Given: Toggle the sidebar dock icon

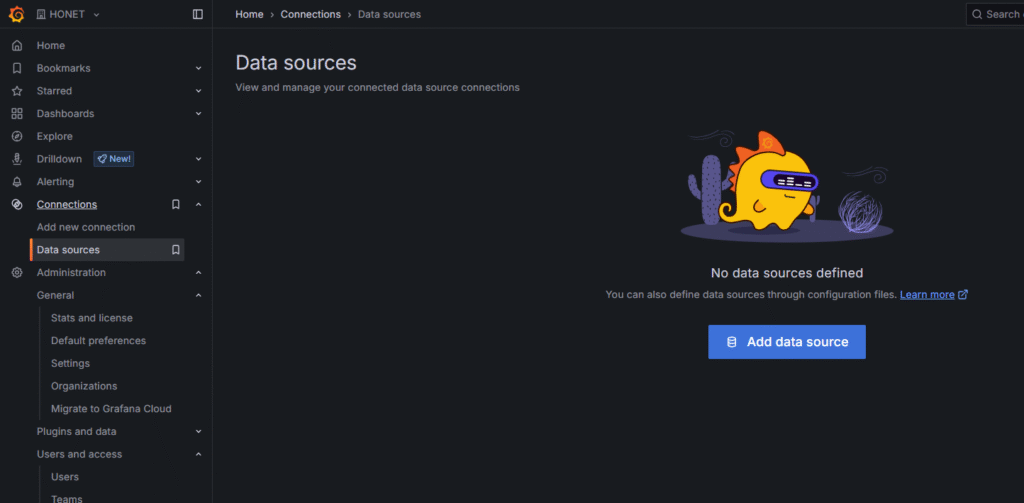Looking at the screenshot, I should [197, 14].
